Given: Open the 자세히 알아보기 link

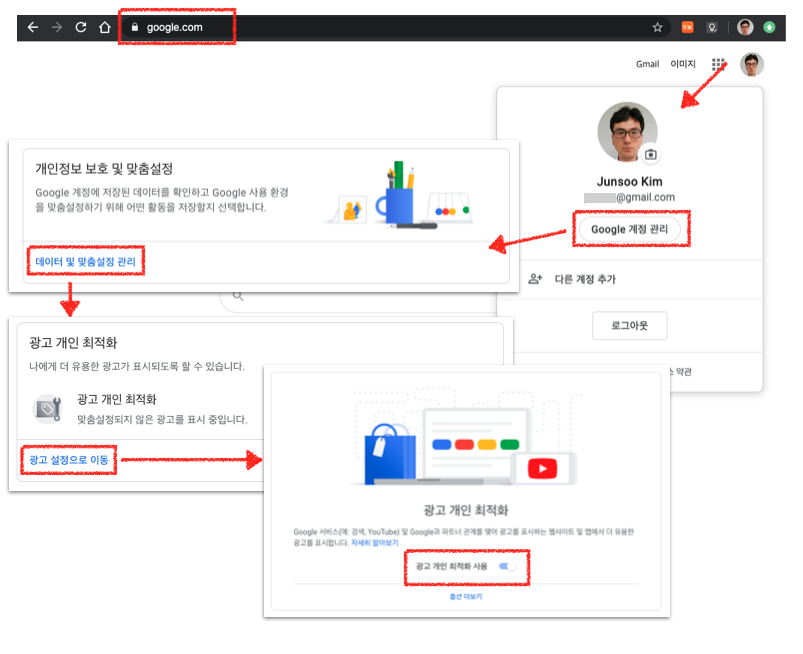Looking at the screenshot, I should (x=374, y=543).
